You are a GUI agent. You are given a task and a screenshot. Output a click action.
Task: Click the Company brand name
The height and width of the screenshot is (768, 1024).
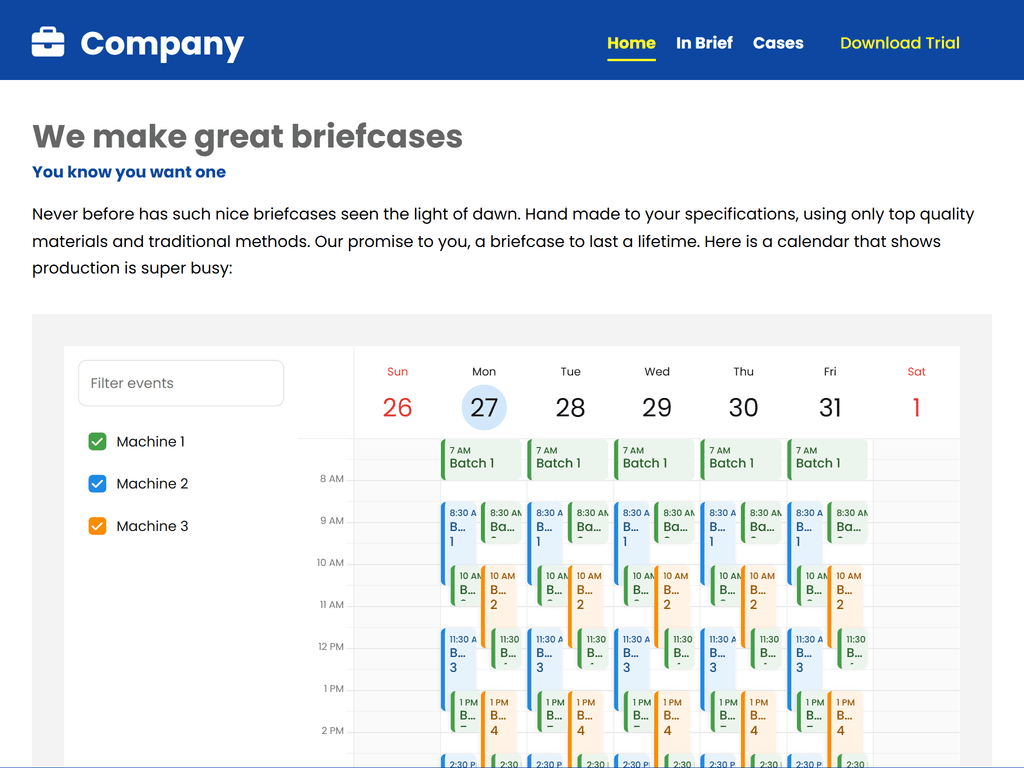pos(162,44)
